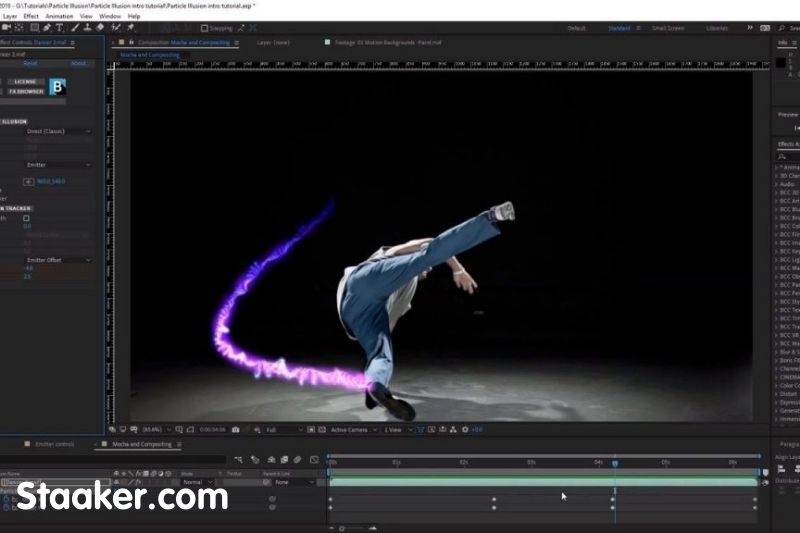Open the Normal blending mode dropdown

(x=197, y=483)
